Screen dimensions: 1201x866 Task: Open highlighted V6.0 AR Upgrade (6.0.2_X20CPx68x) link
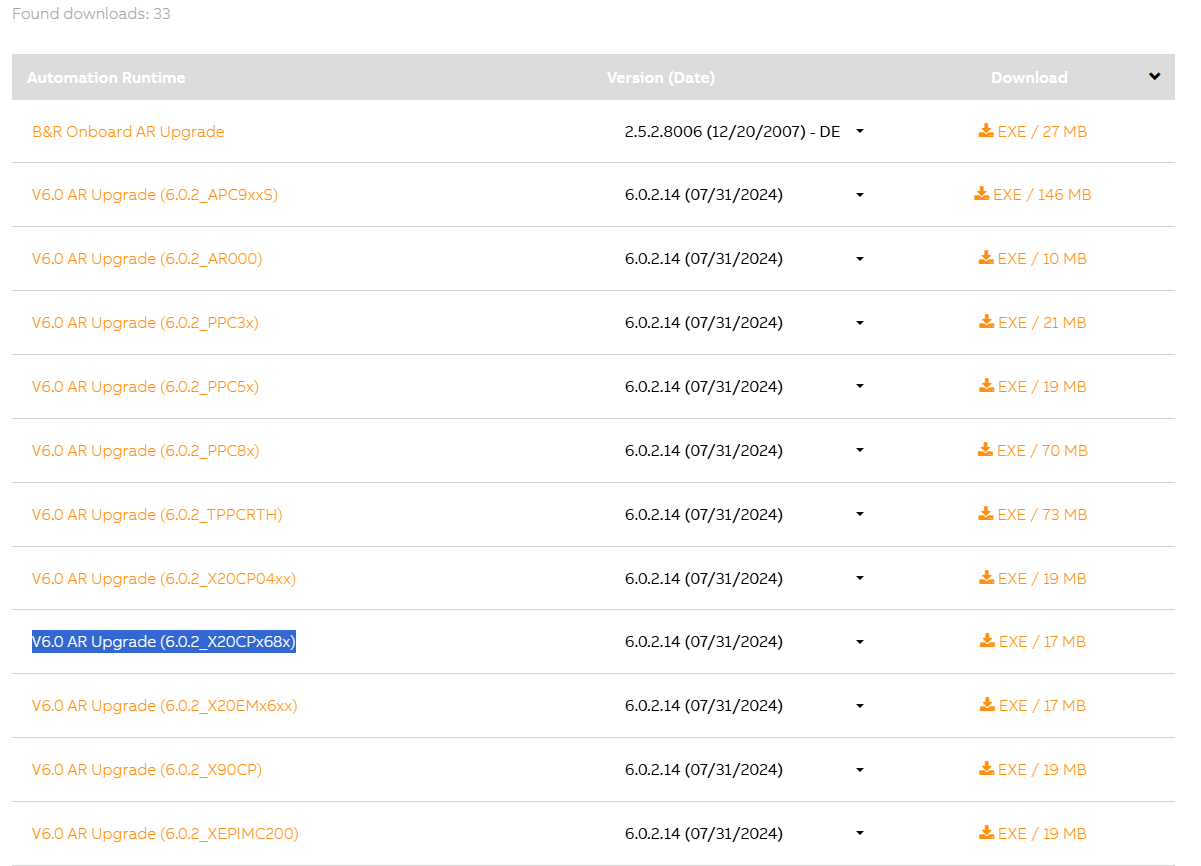pyautogui.click(x=164, y=641)
